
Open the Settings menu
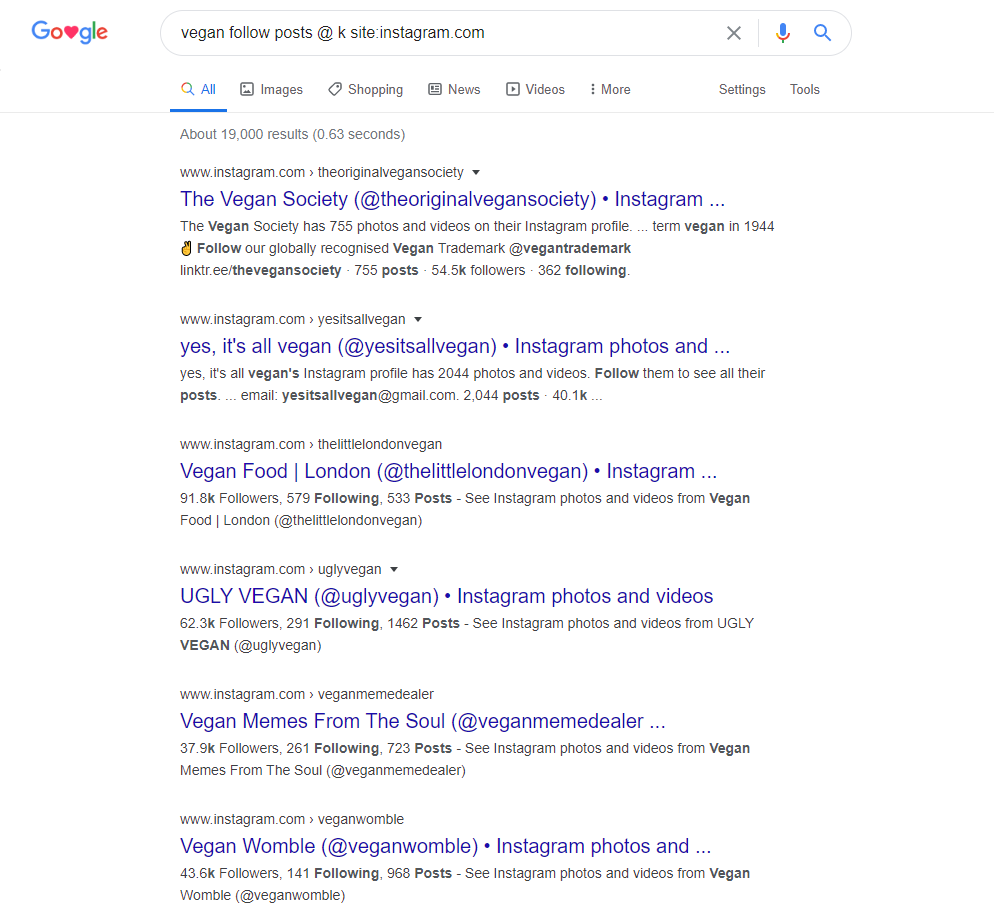[742, 89]
